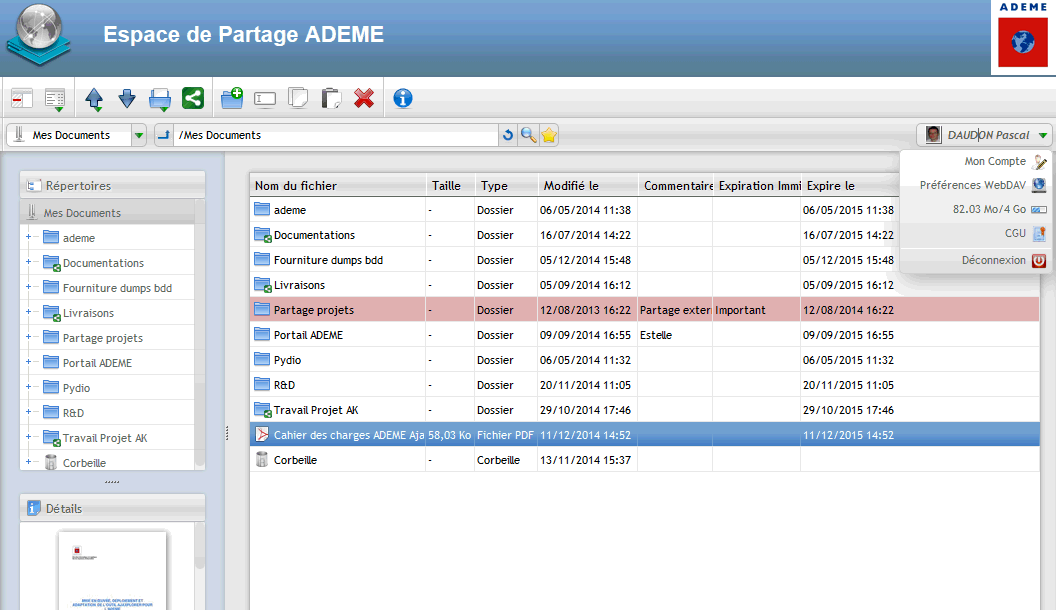The height and width of the screenshot is (610, 1056).
Task: Sort by the Type column header
Action: [506, 186]
